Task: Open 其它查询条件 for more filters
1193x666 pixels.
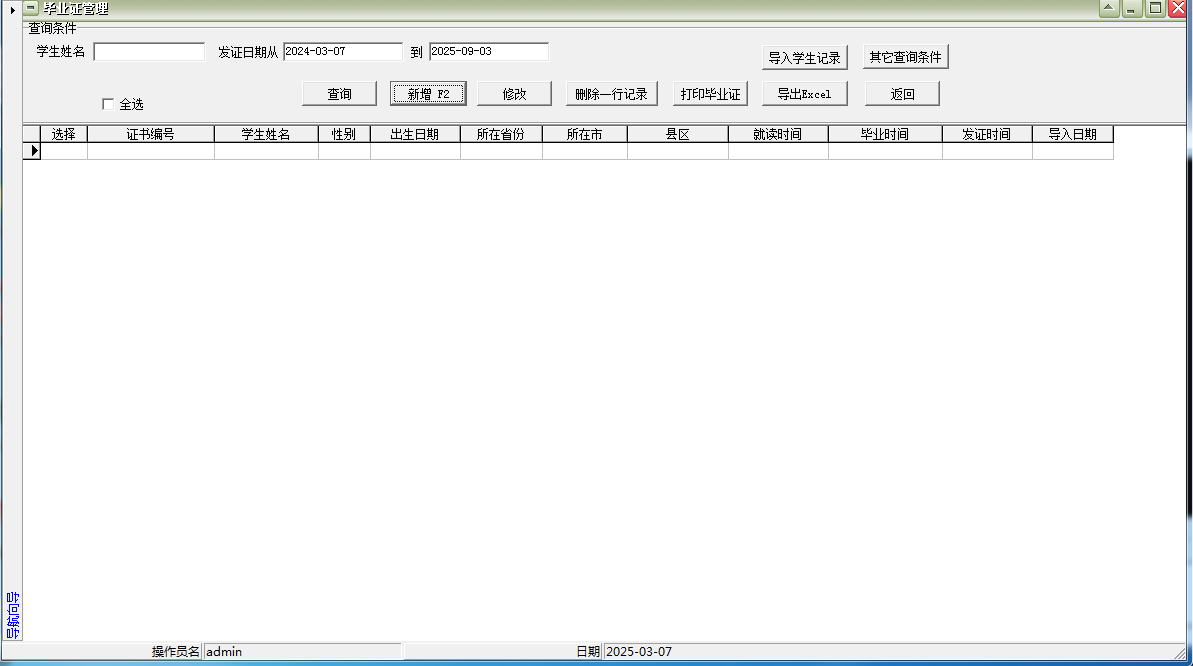Action: (903, 57)
